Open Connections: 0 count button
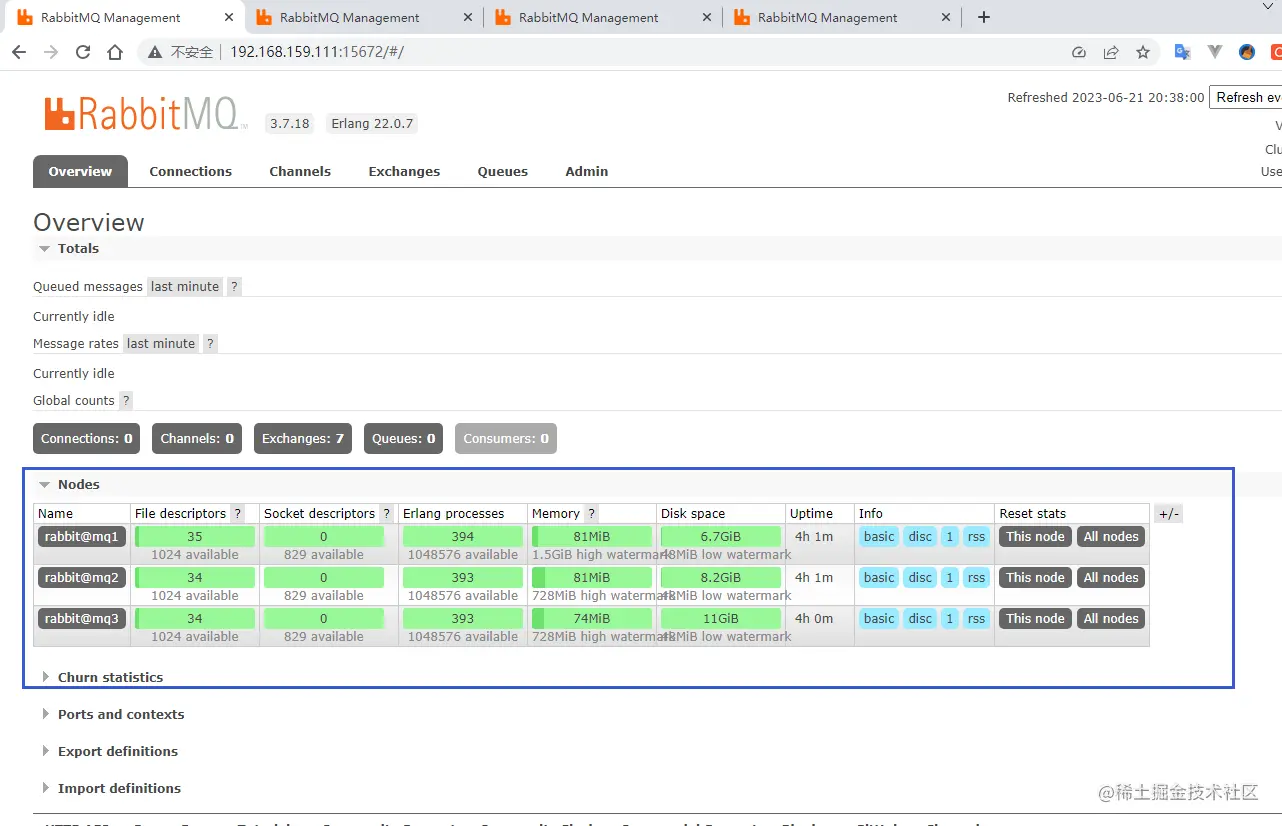Screen dimensions: 1282x826 [87, 439]
